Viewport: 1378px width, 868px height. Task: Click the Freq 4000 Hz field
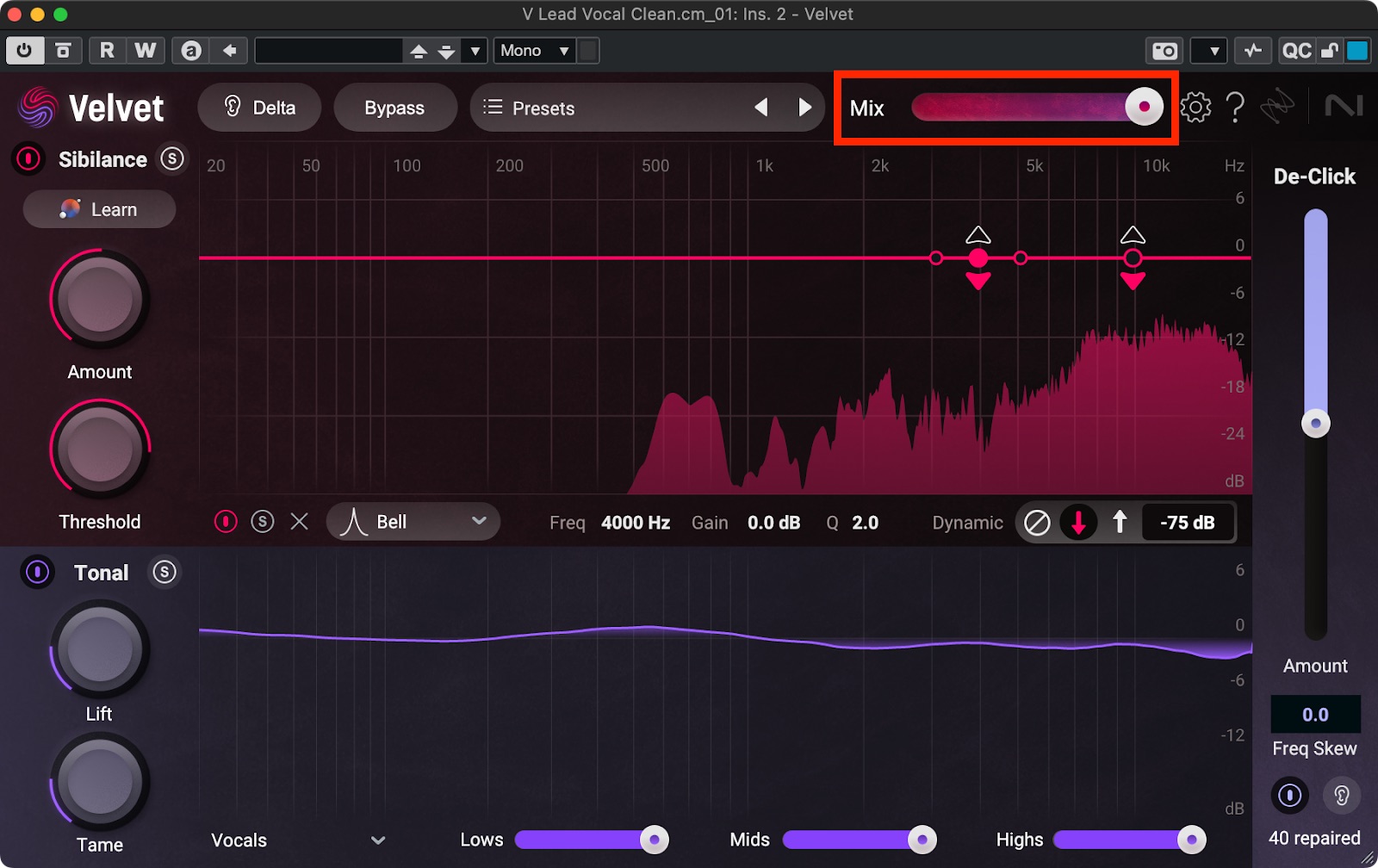(636, 523)
